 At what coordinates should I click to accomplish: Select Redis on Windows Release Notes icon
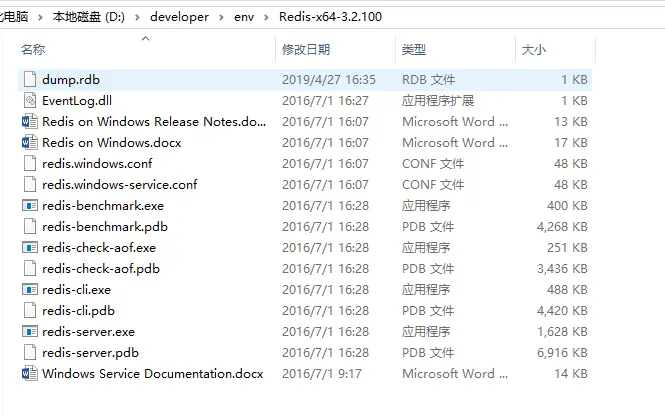point(30,122)
